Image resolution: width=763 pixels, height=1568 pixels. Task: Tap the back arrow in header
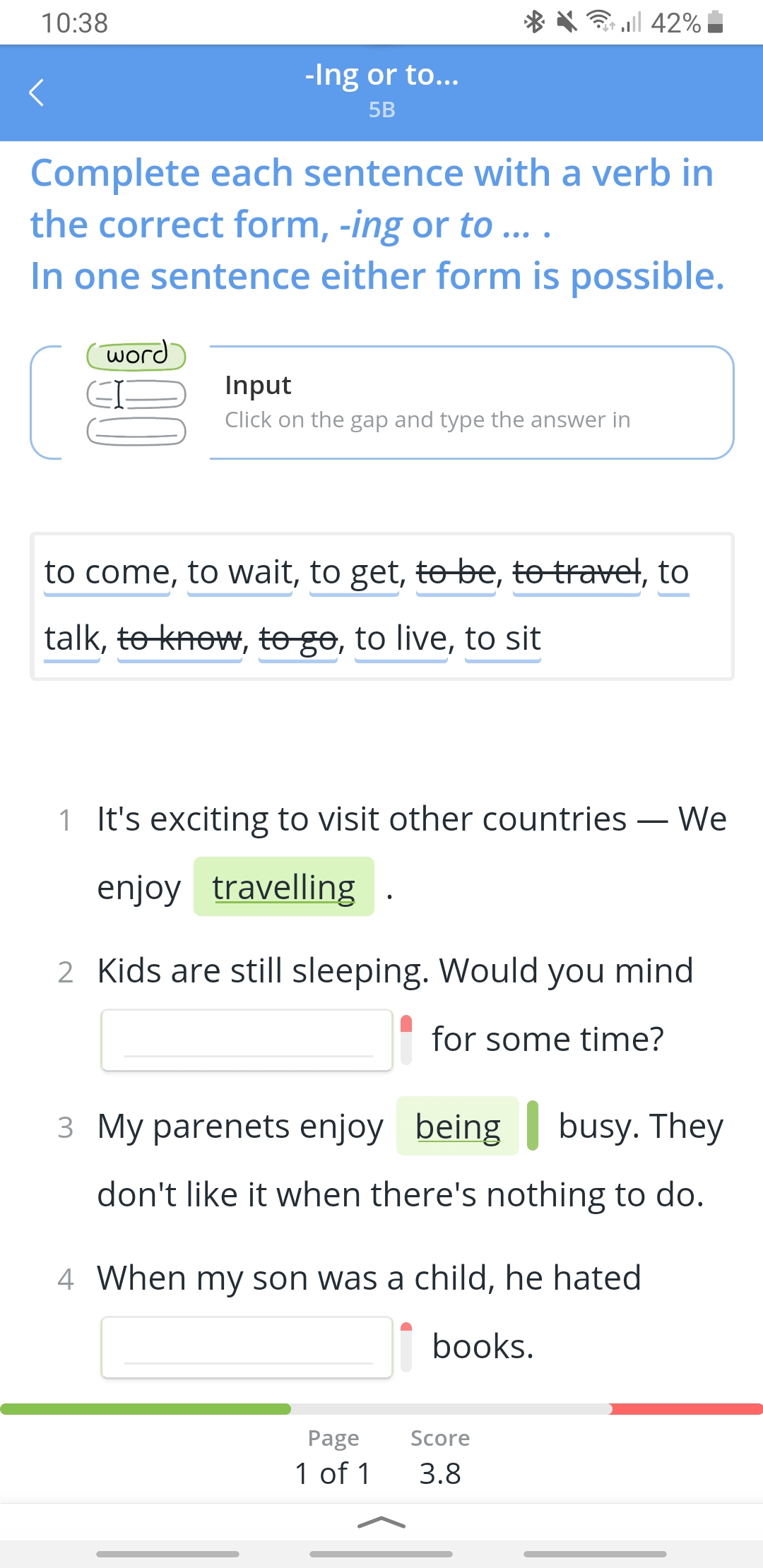click(37, 93)
